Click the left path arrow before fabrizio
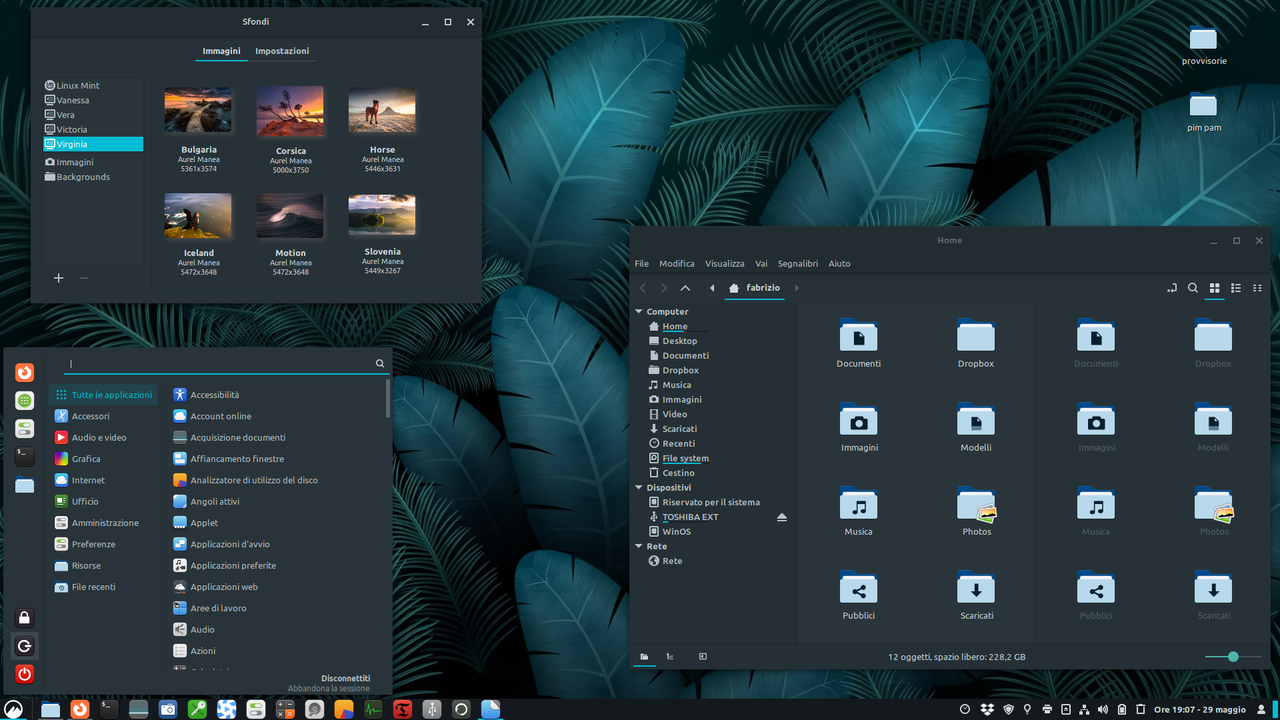 pos(712,288)
